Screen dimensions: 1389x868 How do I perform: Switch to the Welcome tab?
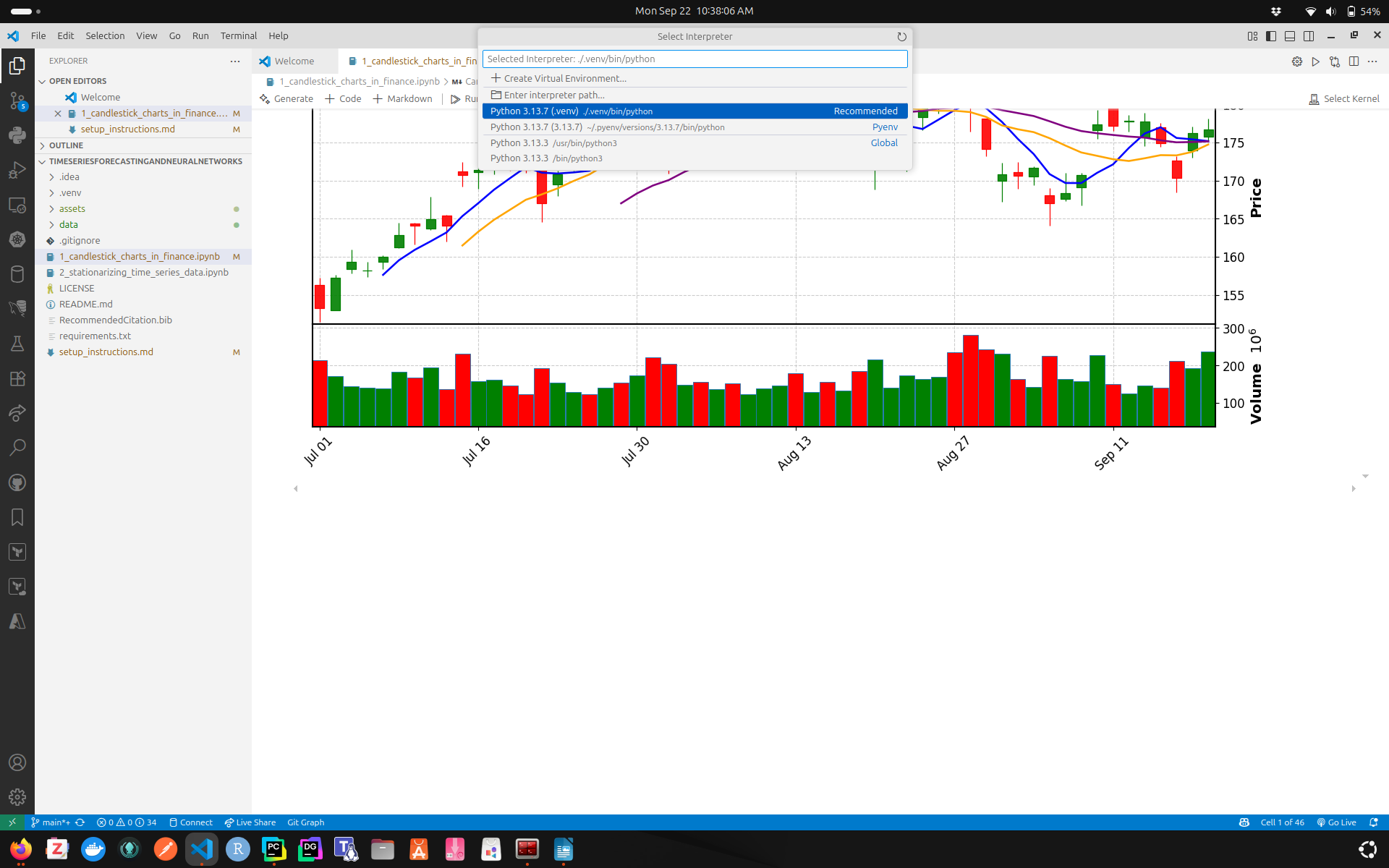(x=294, y=61)
